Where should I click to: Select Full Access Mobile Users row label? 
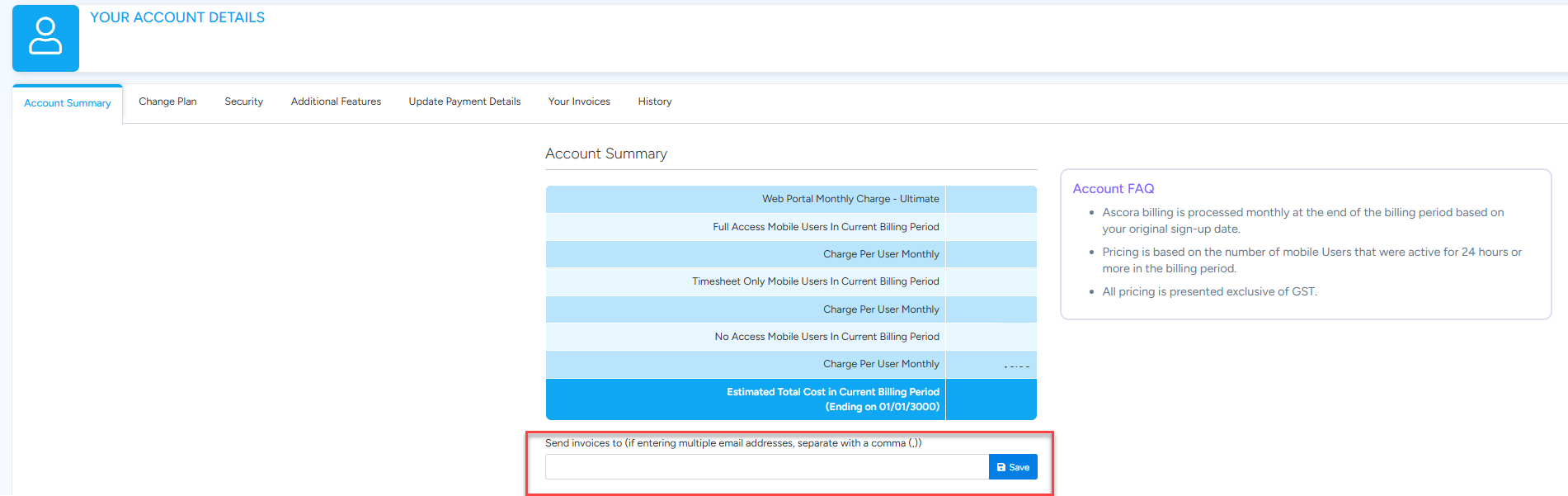(826, 227)
